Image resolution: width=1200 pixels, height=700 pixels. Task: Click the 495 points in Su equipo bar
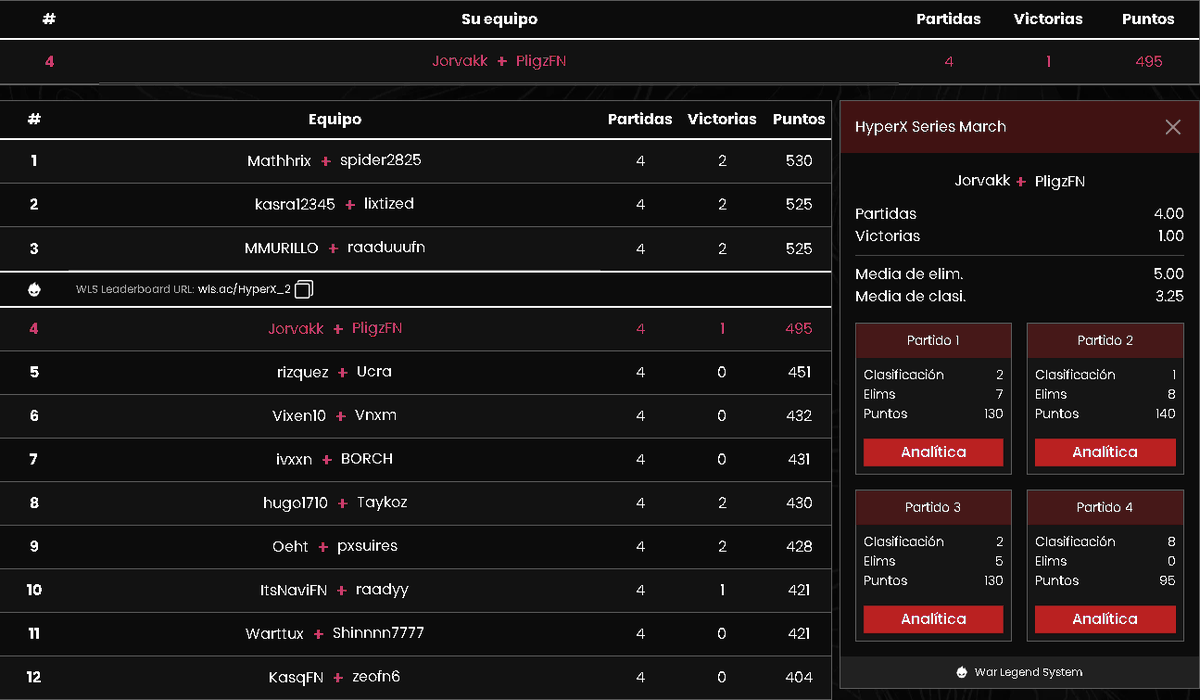tap(1149, 61)
